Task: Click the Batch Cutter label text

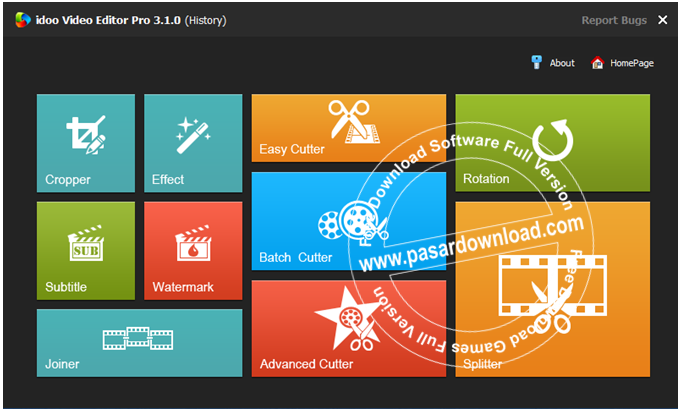Action: pos(295,257)
